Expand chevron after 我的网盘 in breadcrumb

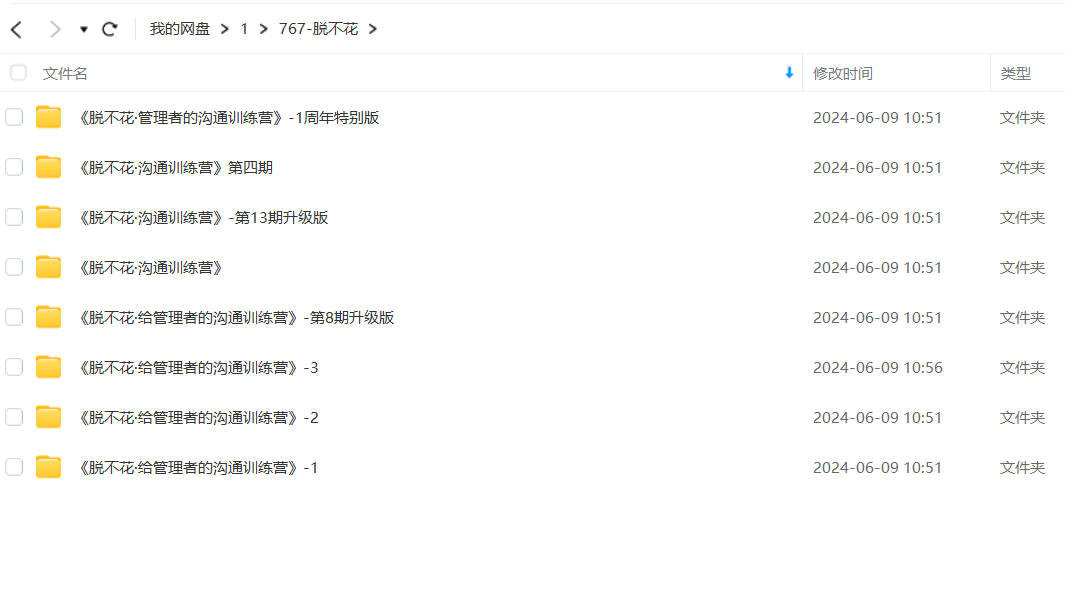225,29
